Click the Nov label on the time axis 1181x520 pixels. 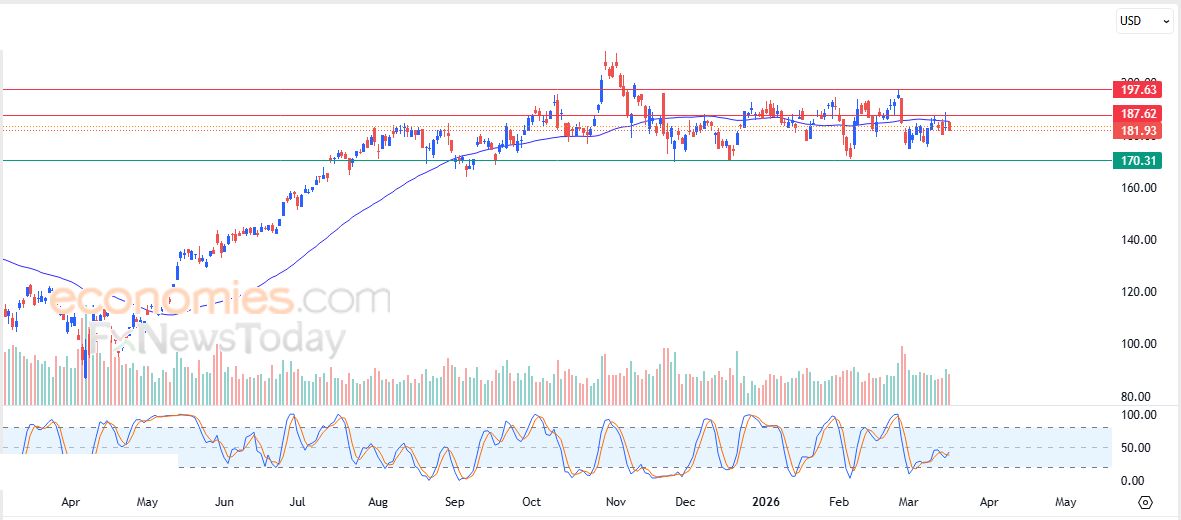[x=617, y=502]
